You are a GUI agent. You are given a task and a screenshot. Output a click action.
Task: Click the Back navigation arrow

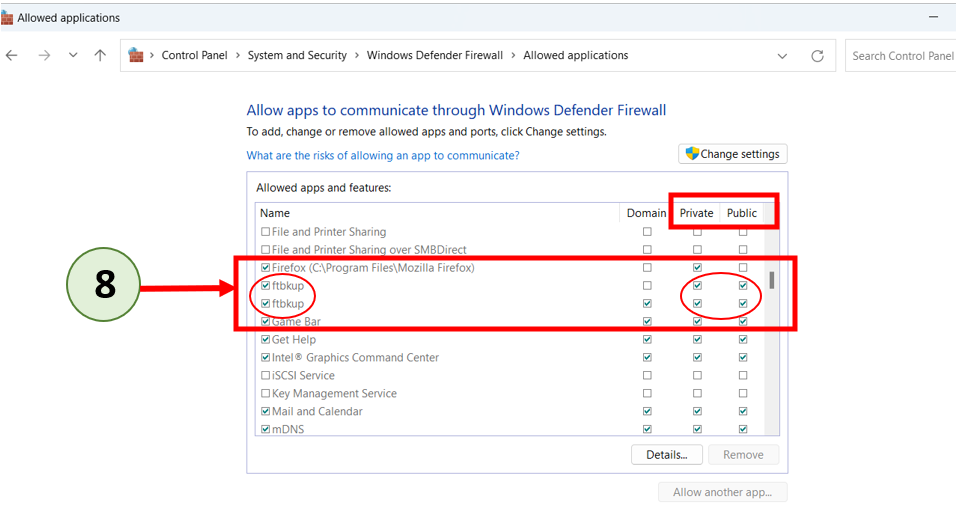(12, 56)
